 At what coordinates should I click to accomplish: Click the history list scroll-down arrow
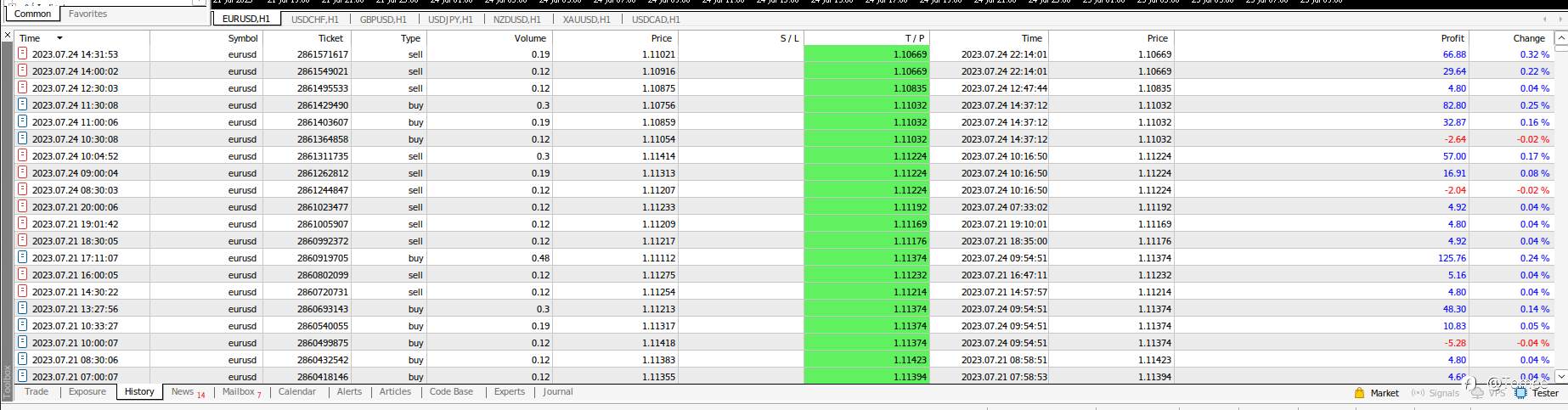point(1560,375)
